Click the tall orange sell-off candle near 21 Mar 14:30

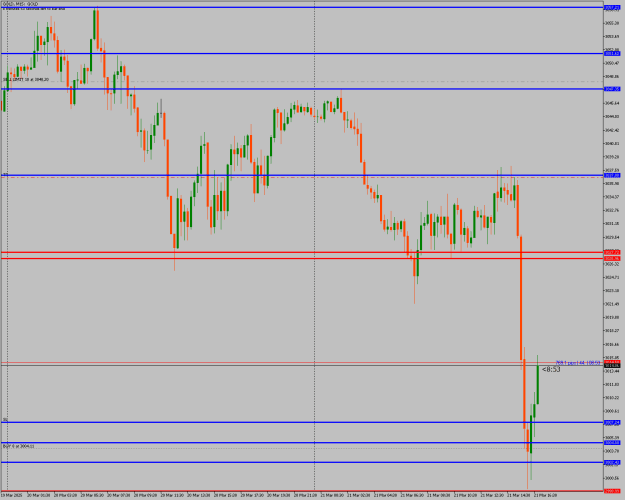[x=521, y=299]
